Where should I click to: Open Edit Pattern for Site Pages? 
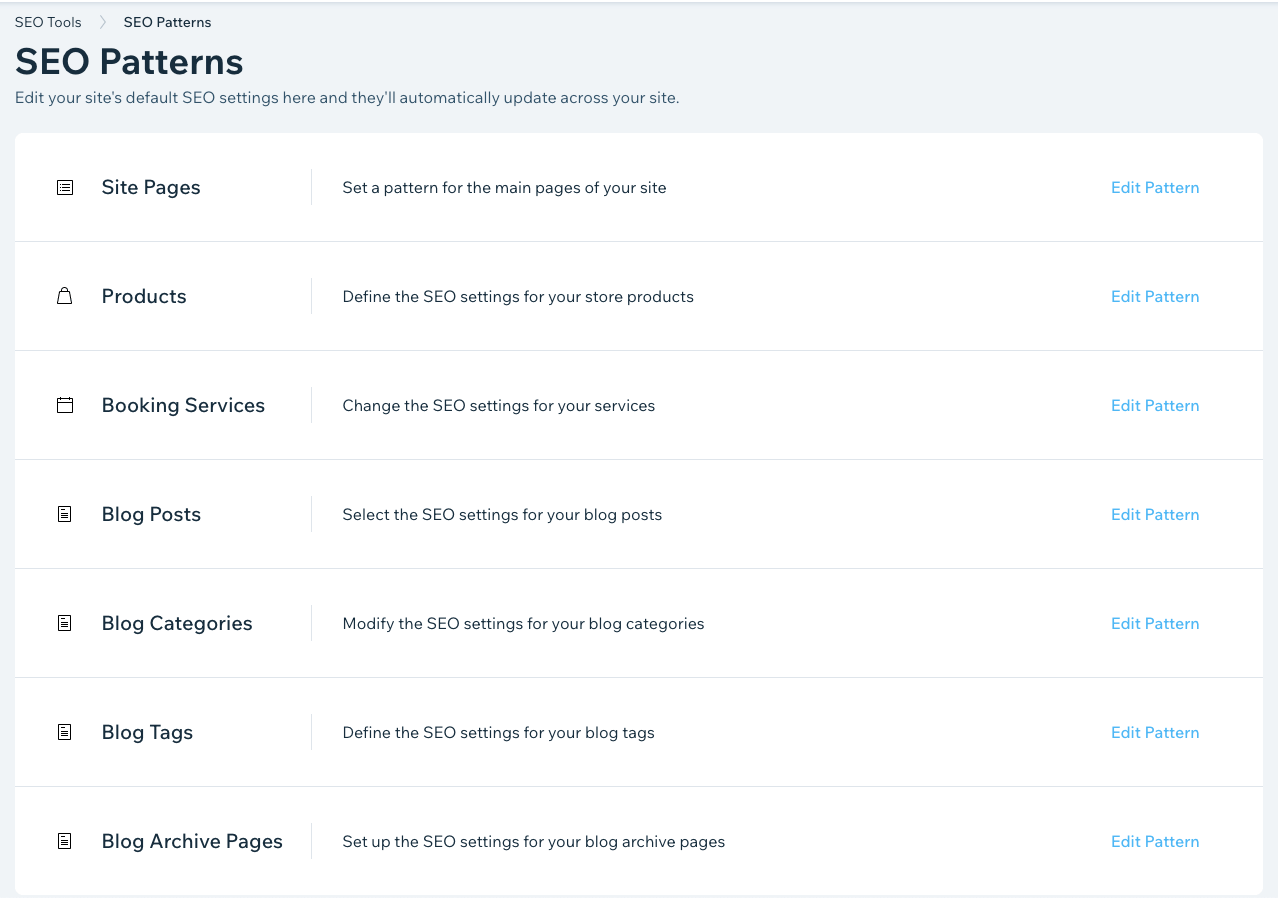(x=1154, y=187)
